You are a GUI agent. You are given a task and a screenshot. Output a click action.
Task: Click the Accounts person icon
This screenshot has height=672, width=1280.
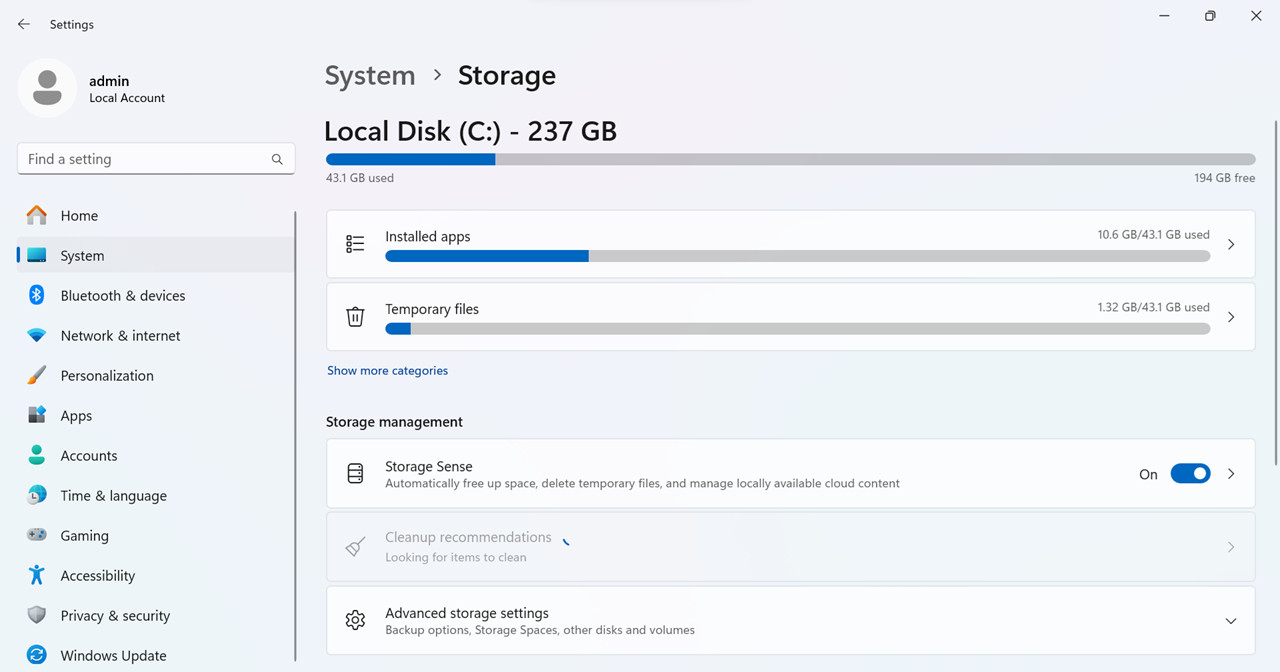[37, 455]
